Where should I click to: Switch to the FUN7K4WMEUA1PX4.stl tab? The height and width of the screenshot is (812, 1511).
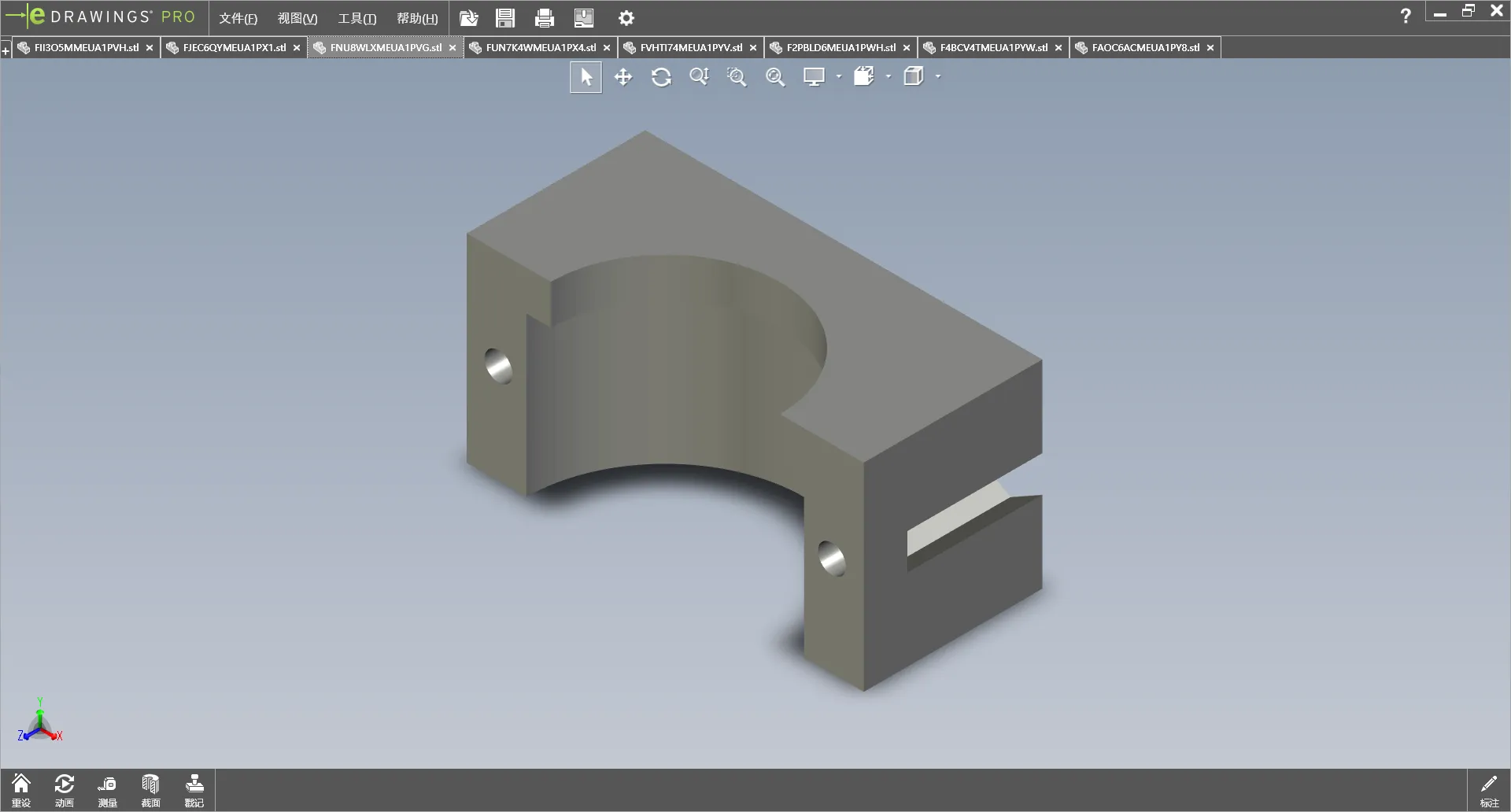coord(541,48)
